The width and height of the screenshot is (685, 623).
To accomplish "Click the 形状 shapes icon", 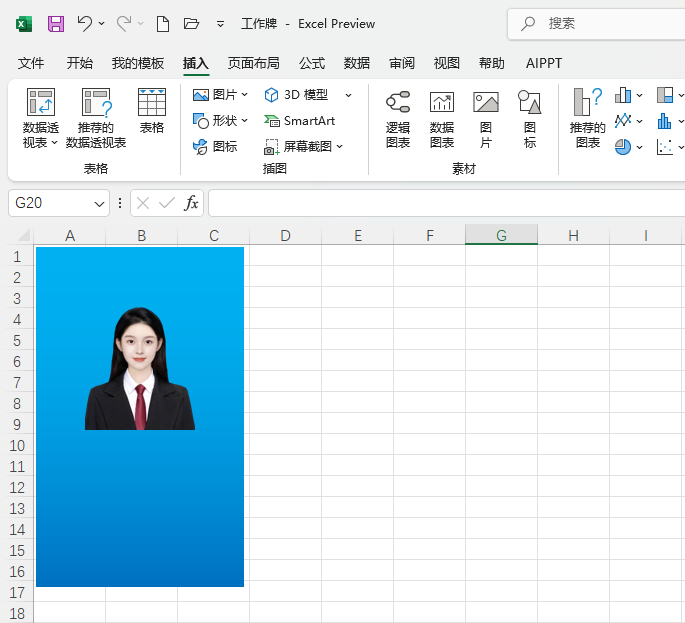I will (x=201, y=121).
